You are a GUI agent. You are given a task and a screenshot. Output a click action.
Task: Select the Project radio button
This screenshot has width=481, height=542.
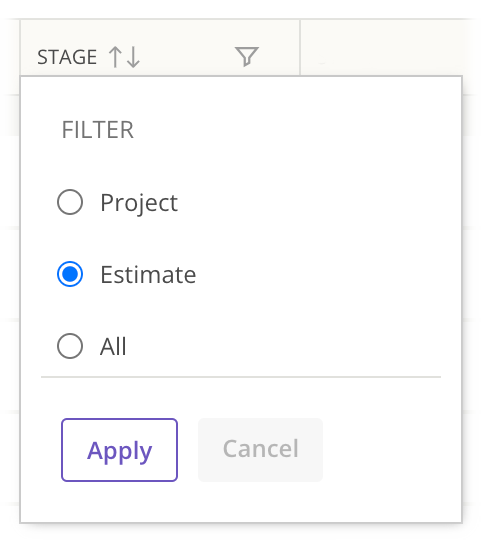click(70, 202)
